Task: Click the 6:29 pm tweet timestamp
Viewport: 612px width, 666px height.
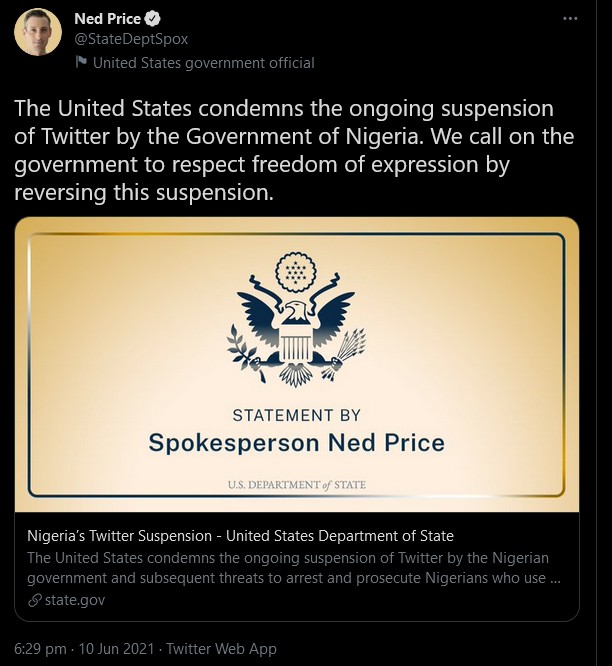Action: (x=38, y=649)
